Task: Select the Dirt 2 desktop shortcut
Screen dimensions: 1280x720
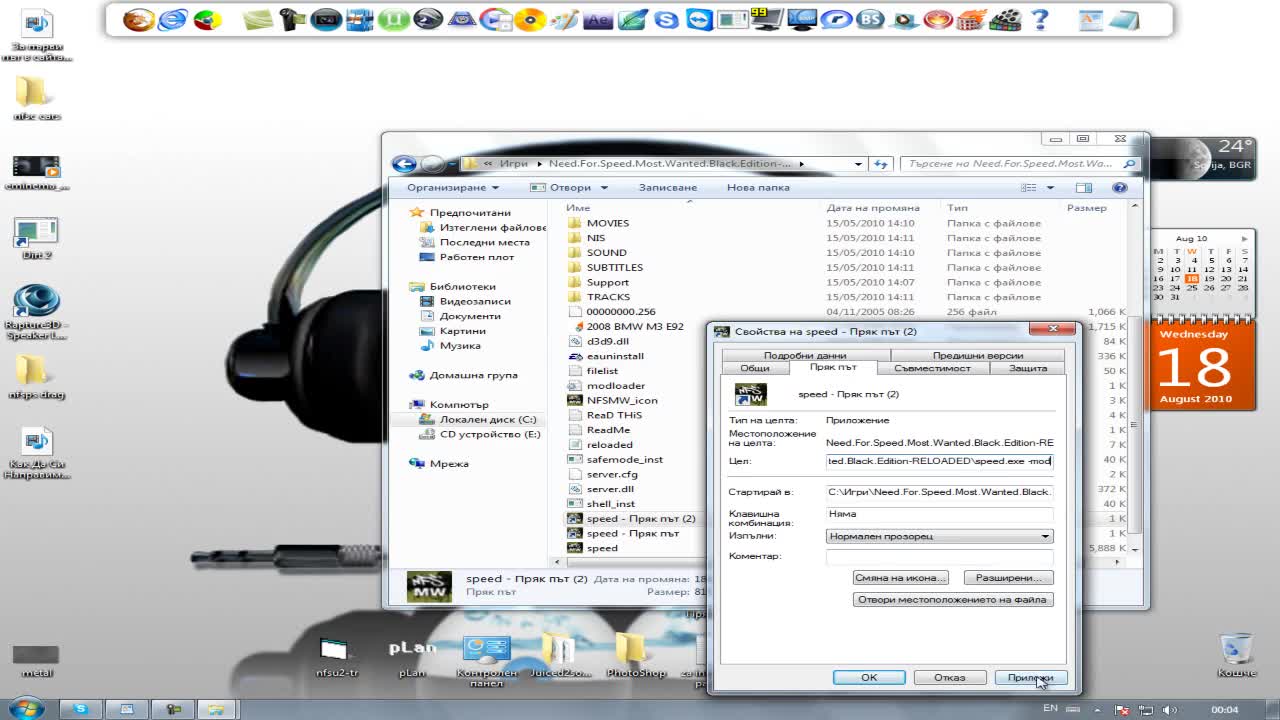Action: coord(36,239)
